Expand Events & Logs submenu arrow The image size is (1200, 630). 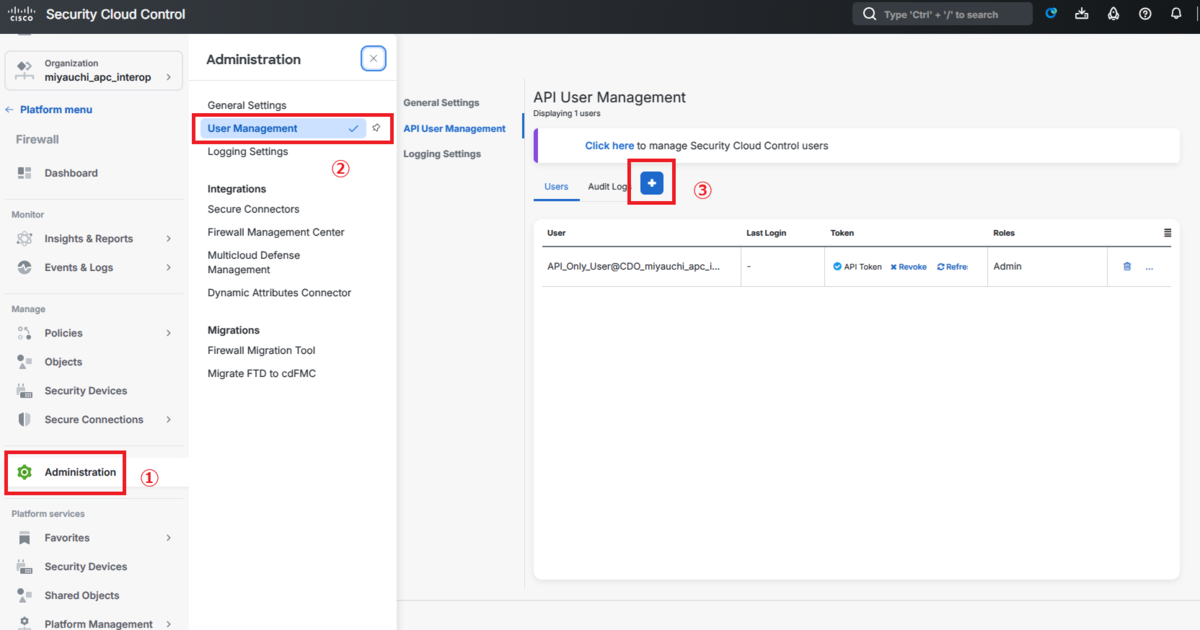(x=168, y=268)
